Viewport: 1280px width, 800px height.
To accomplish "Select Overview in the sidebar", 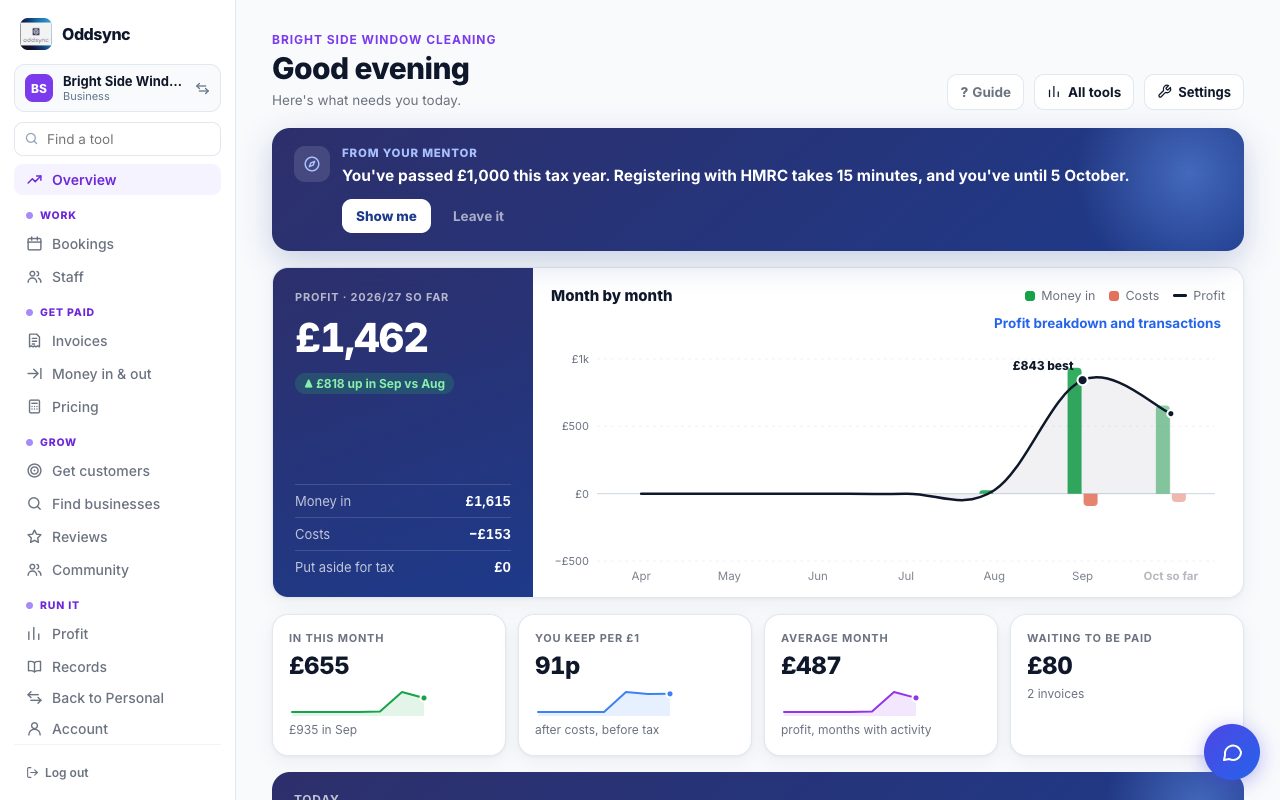I will coord(117,180).
